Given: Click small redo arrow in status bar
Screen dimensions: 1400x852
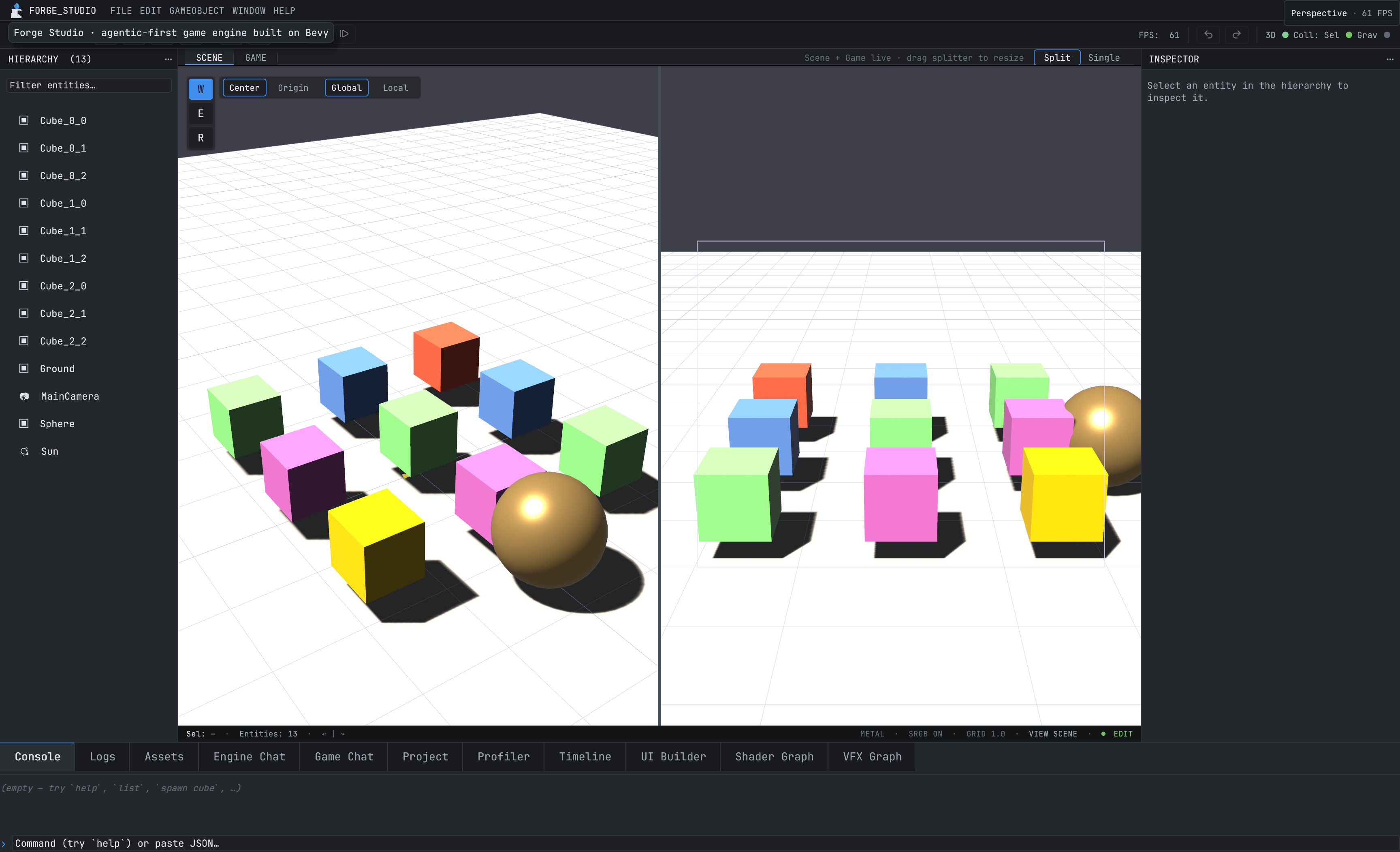Looking at the screenshot, I should (x=343, y=734).
